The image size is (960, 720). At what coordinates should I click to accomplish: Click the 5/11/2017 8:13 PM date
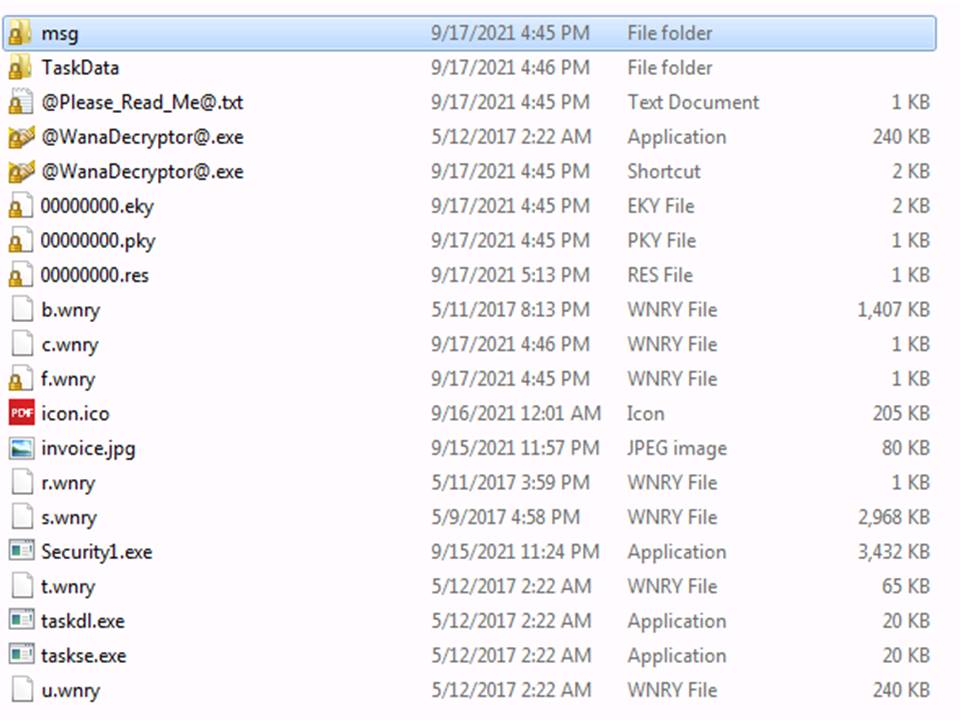(511, 310)
